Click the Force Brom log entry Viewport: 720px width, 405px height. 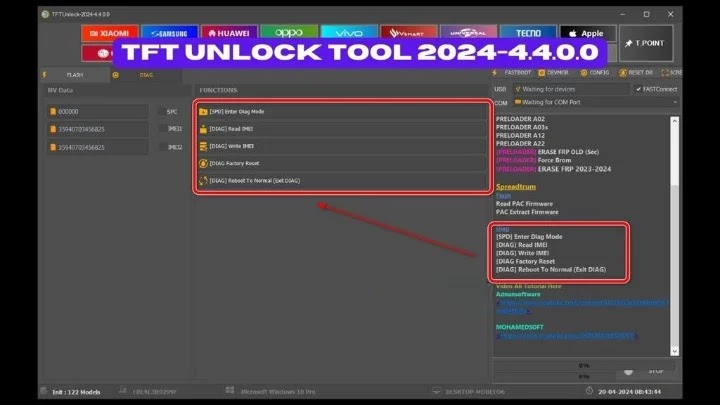[x=534, y=160]
